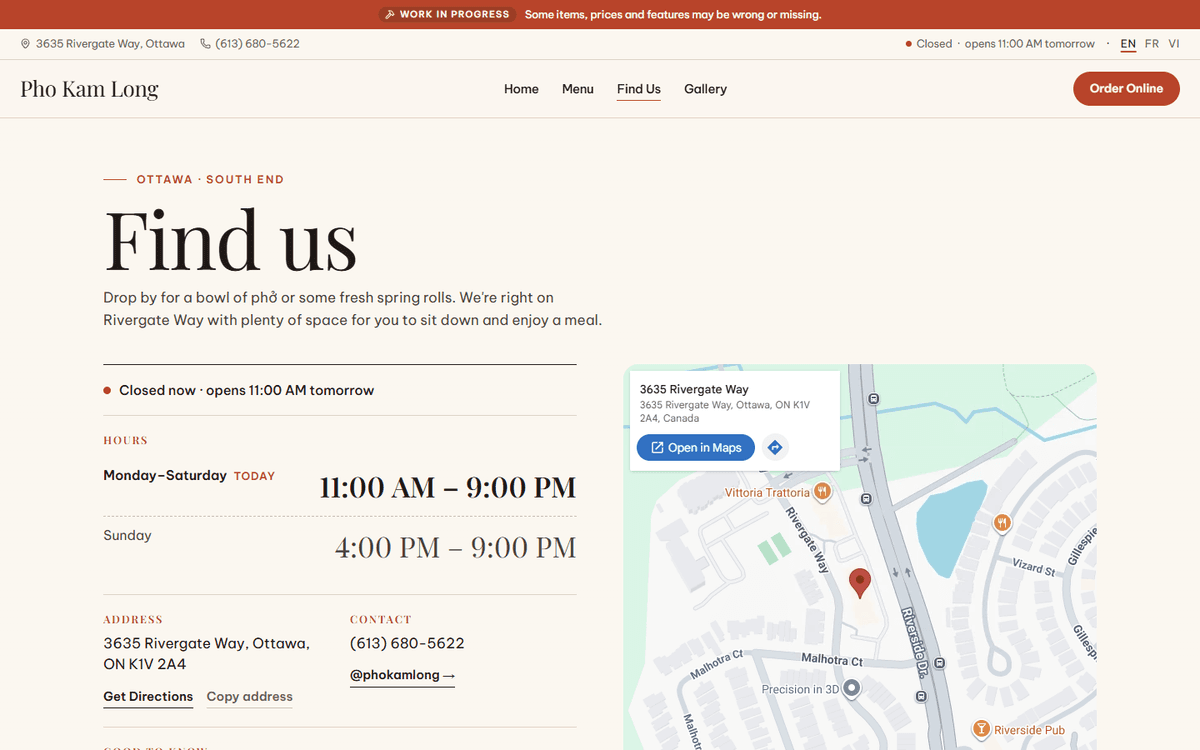Click the 'Closed · opens 11:00 AM tomorrow' header status

coord(1000,44)
